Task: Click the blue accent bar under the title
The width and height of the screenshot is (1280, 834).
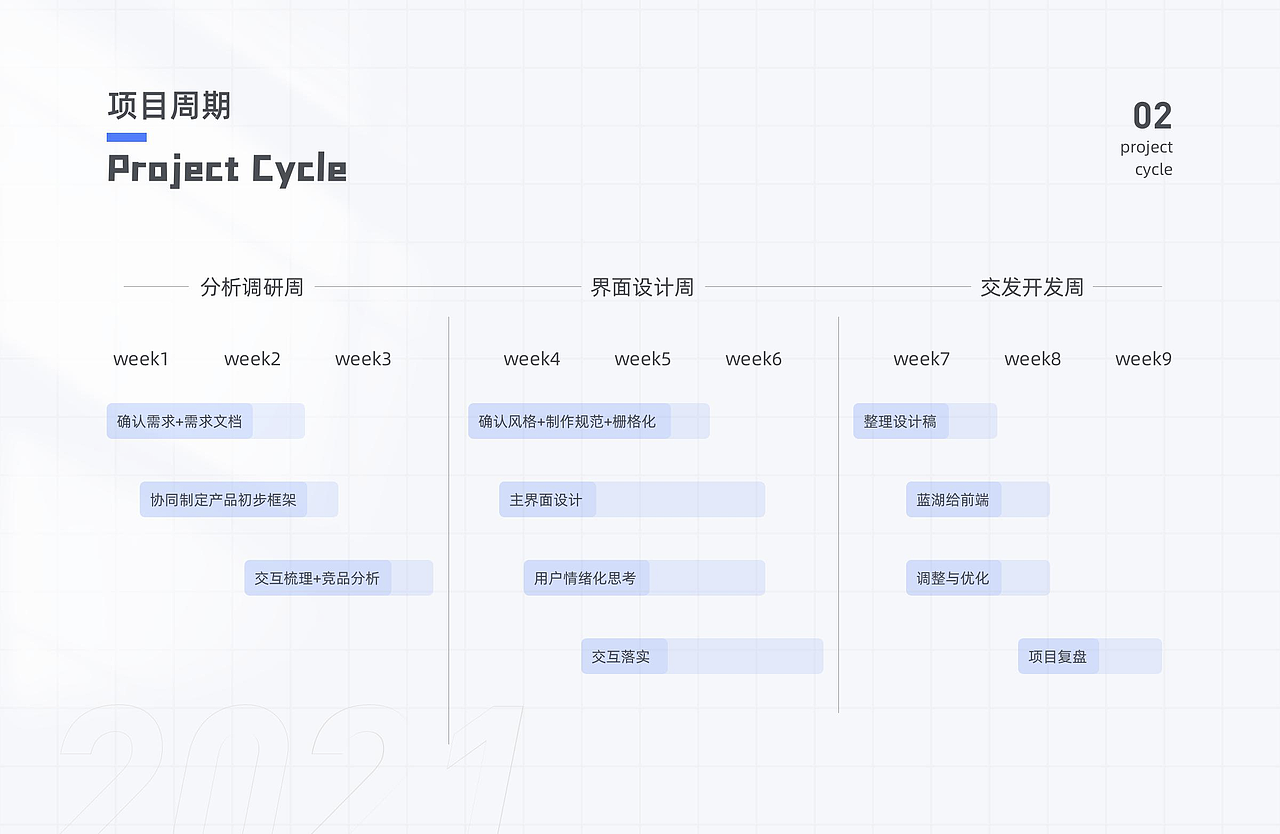Action: pos(127,138)
